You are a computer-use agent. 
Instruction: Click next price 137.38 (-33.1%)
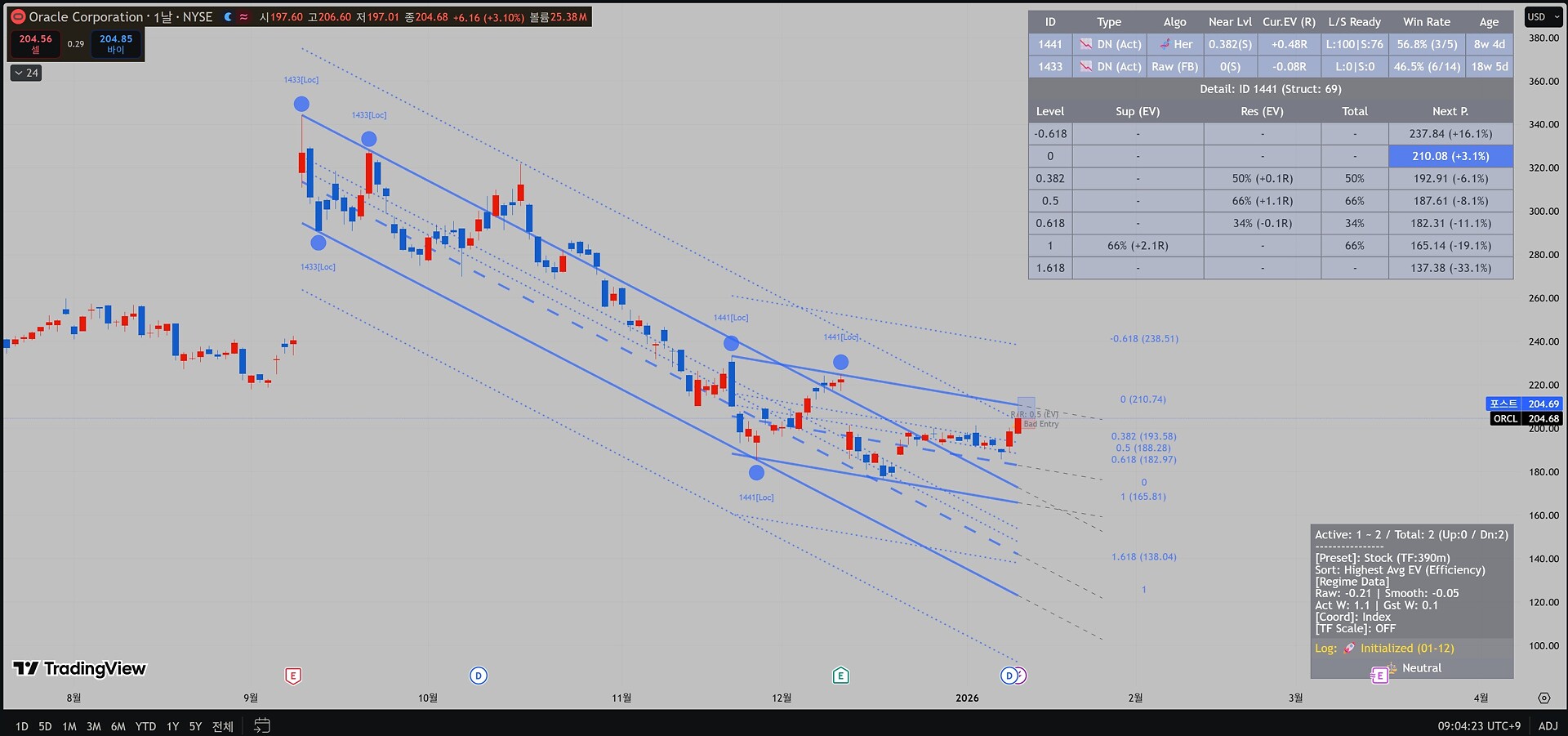pyautogui.click(x=1450, y=268)
